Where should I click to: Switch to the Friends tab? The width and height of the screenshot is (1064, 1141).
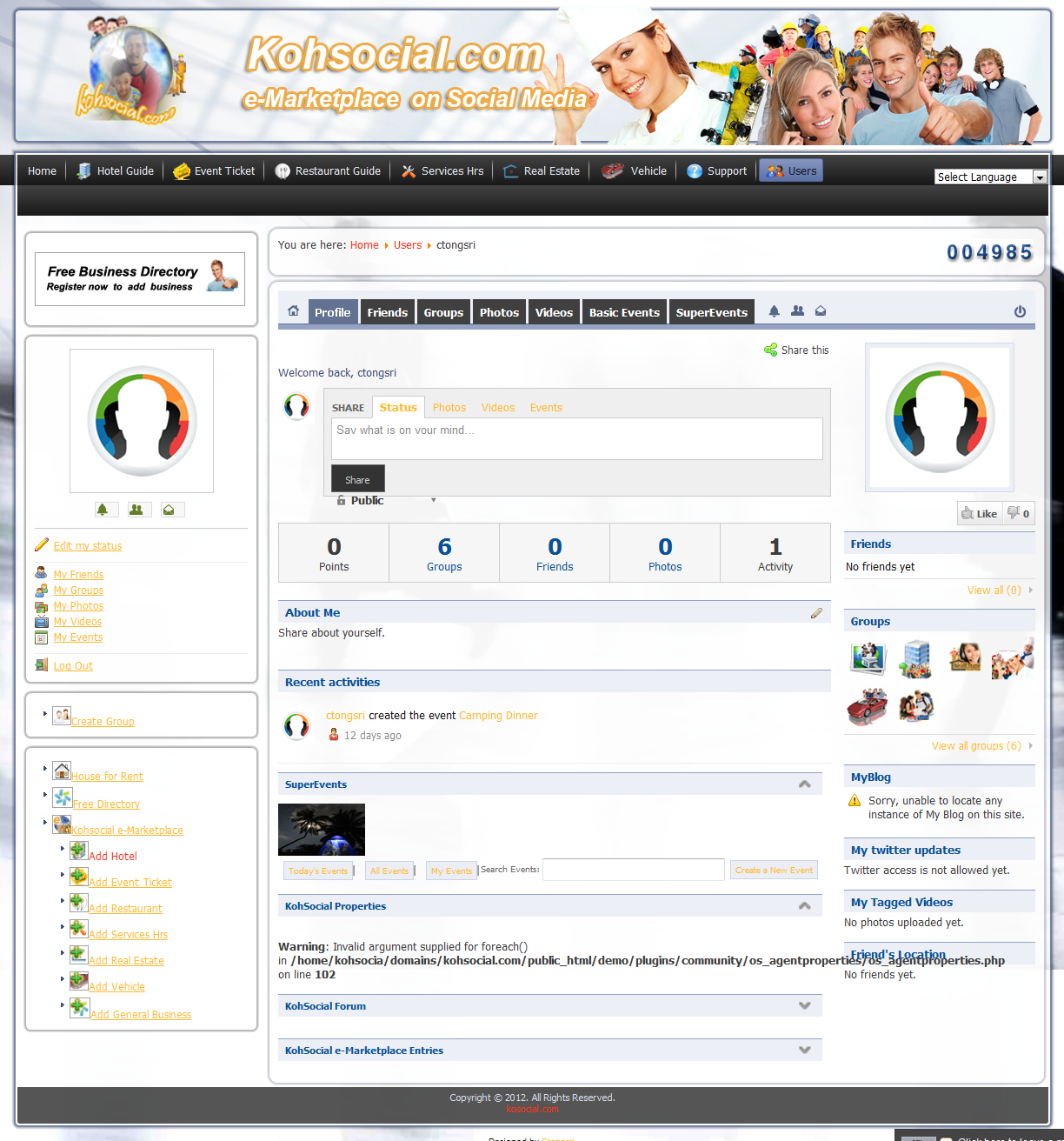pos(387,312)
